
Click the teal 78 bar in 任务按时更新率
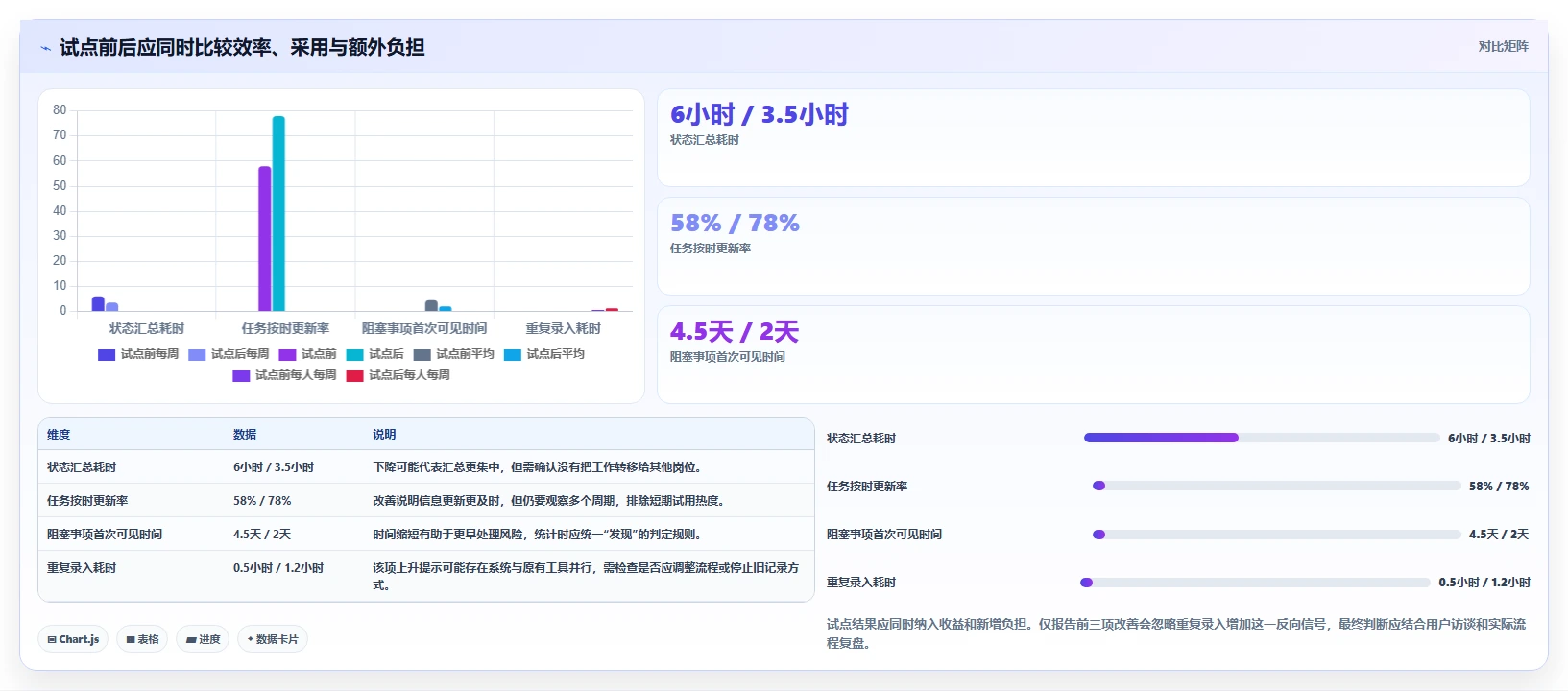pos(278,213)
